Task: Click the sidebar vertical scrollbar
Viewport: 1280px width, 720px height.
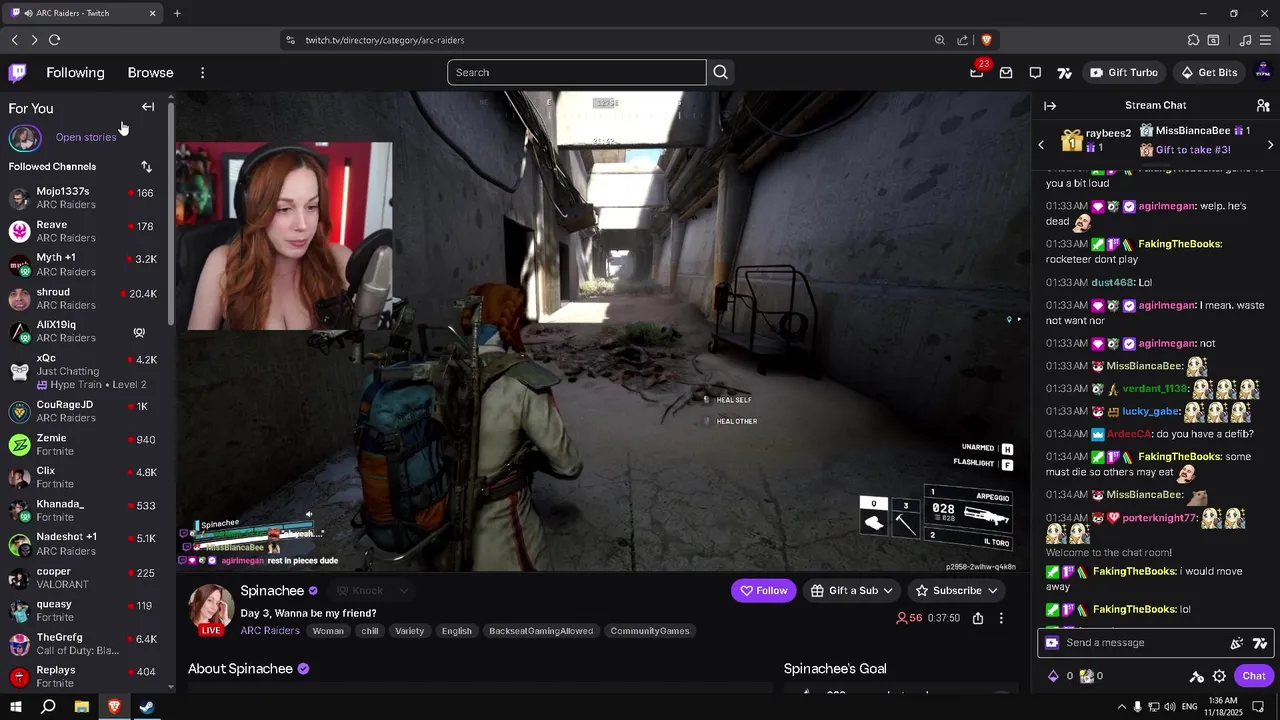Action: tap(171, 212)
